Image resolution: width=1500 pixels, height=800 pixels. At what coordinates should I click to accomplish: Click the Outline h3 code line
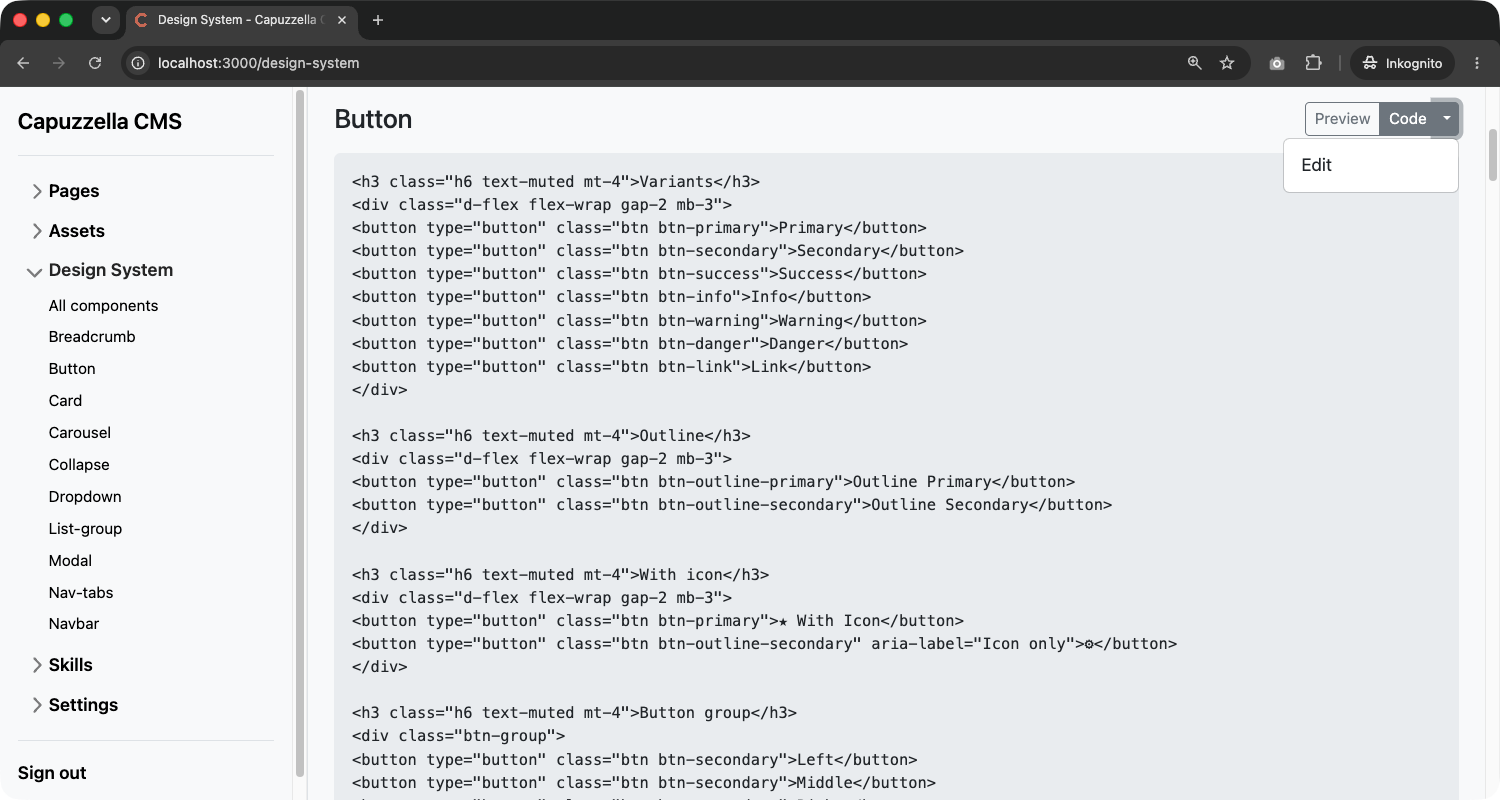(551, 436)
